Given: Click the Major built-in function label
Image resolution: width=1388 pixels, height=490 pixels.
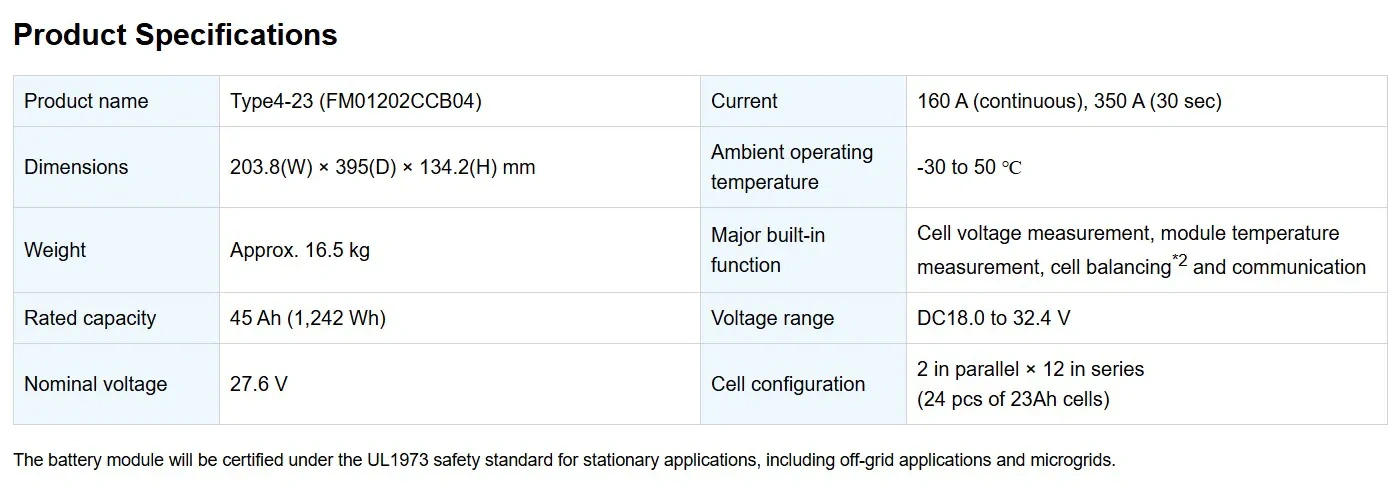Looking at the screenshot, I should [x=767, y=250].
